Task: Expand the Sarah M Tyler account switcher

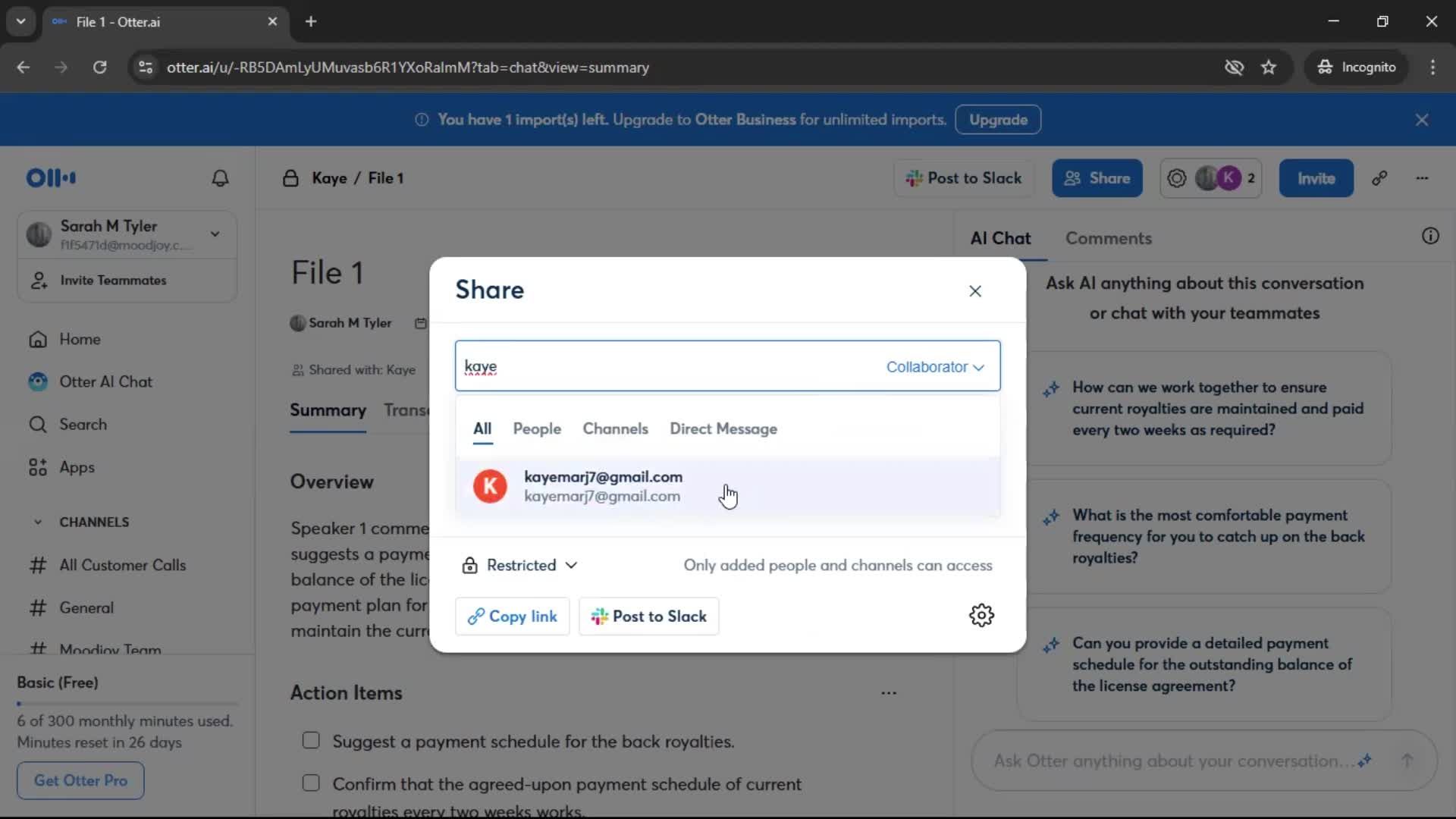Action: point(215,234)
